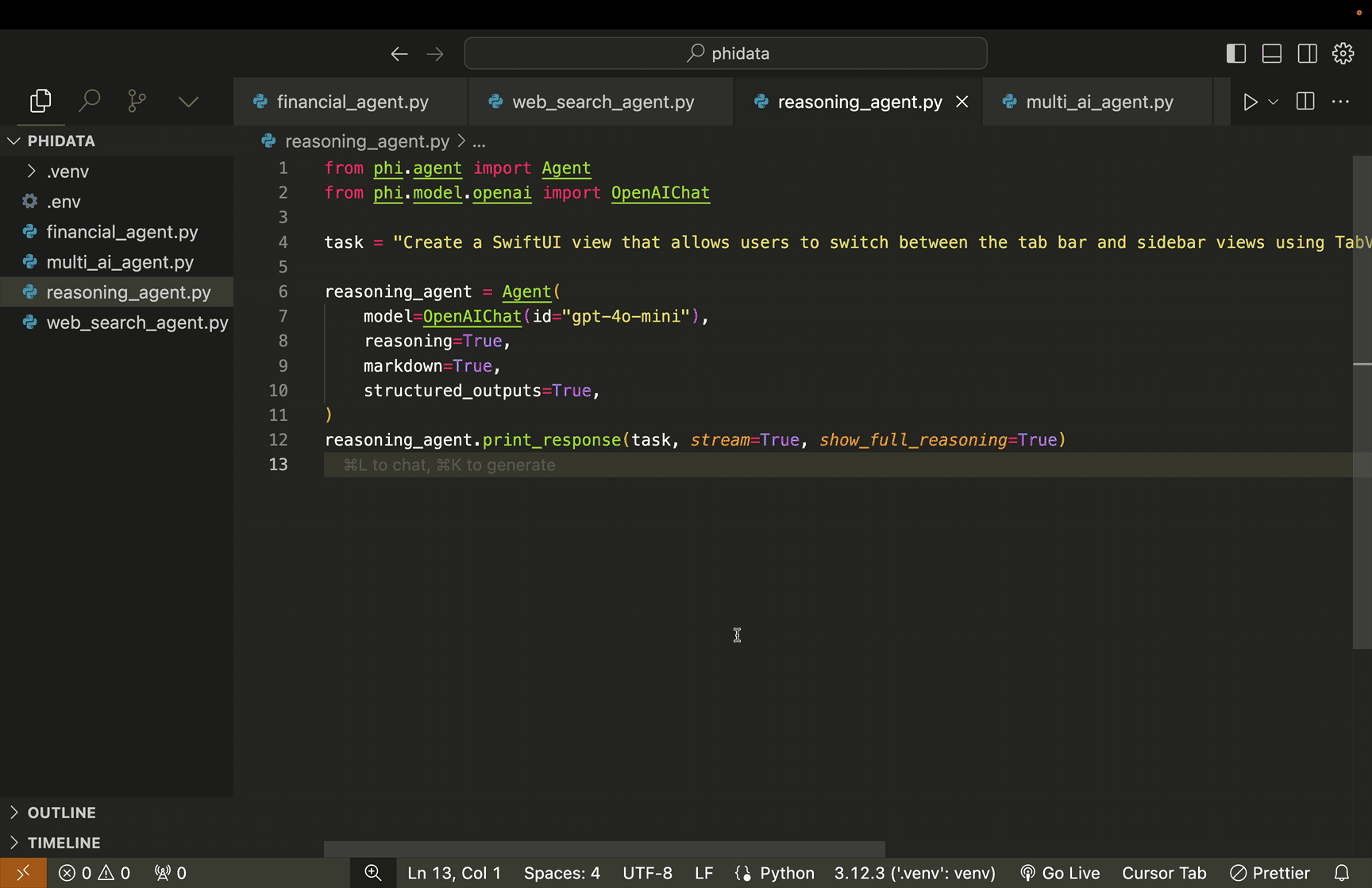Toggle the bottom panel layout button
1372x888 pixels.
[1272, 53]
